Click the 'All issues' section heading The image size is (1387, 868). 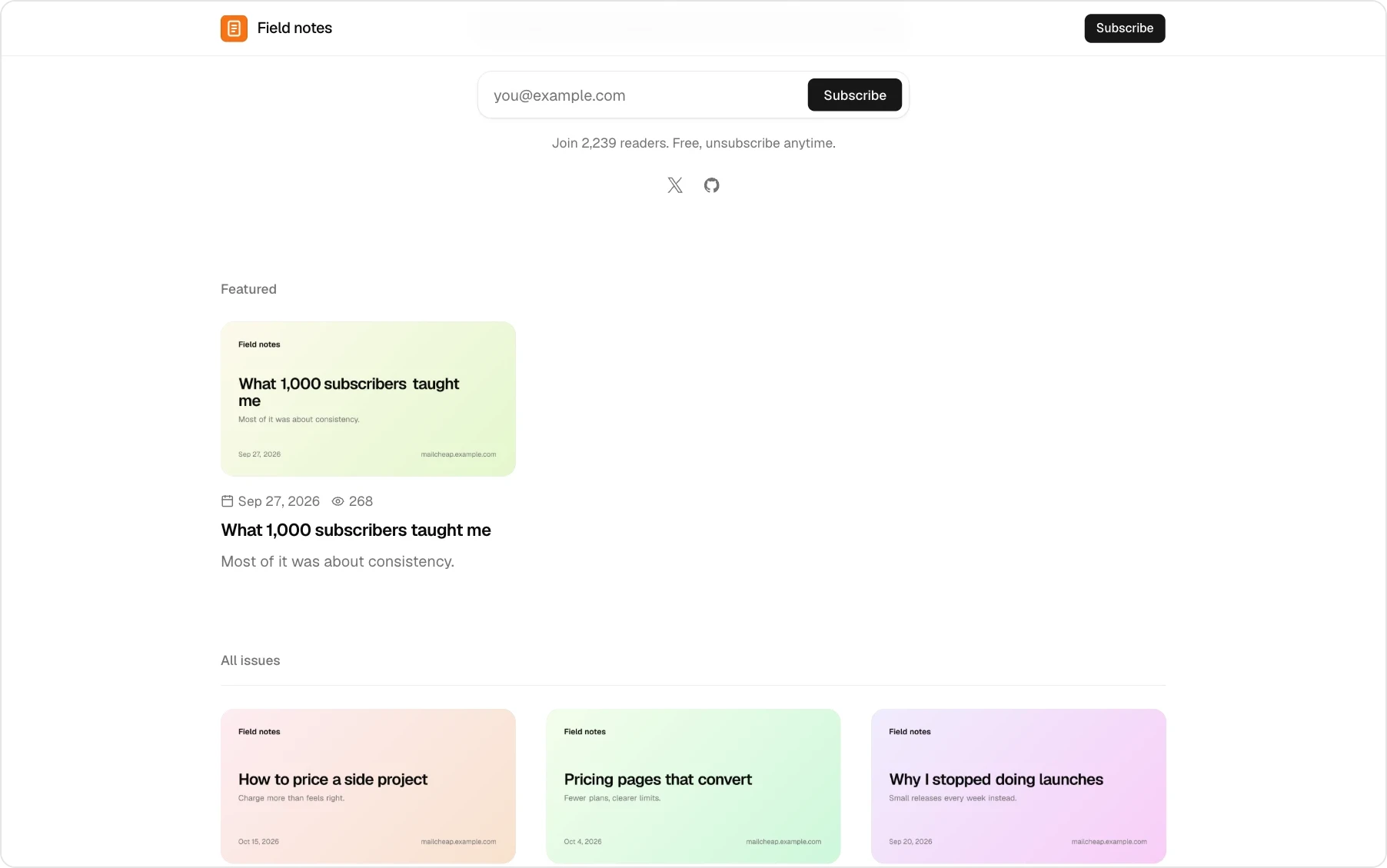tap(251, 660)
